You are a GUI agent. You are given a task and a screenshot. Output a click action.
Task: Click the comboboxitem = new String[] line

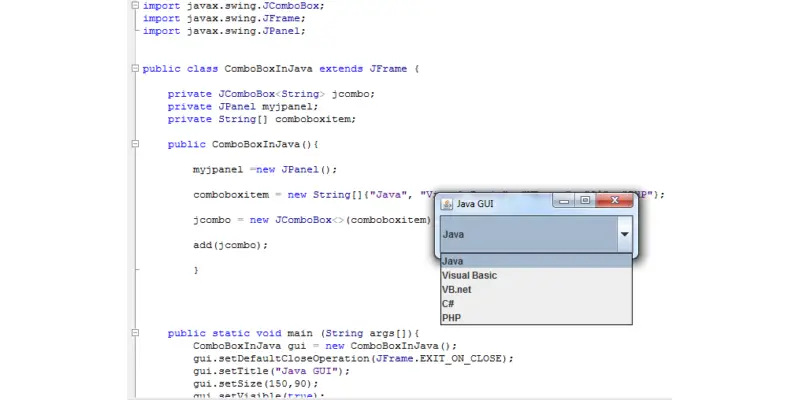pos(429,195)
